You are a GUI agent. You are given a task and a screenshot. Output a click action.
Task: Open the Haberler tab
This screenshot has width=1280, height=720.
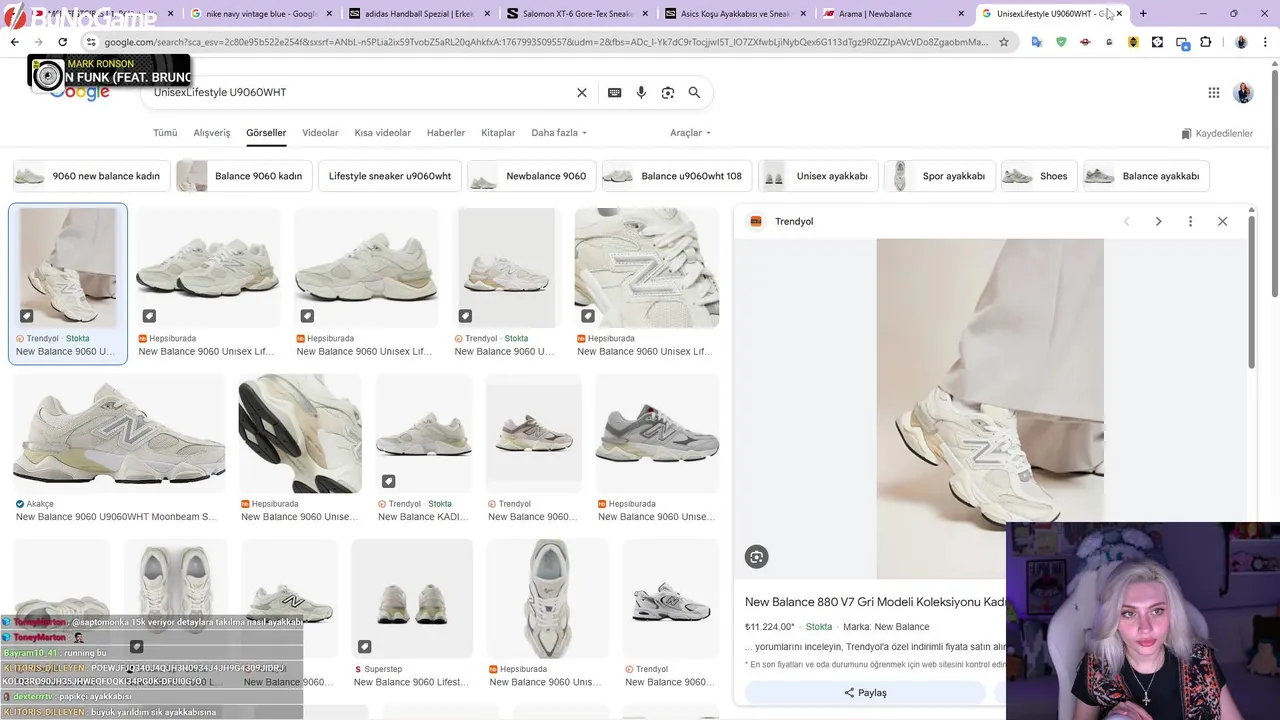coord(446,133)
